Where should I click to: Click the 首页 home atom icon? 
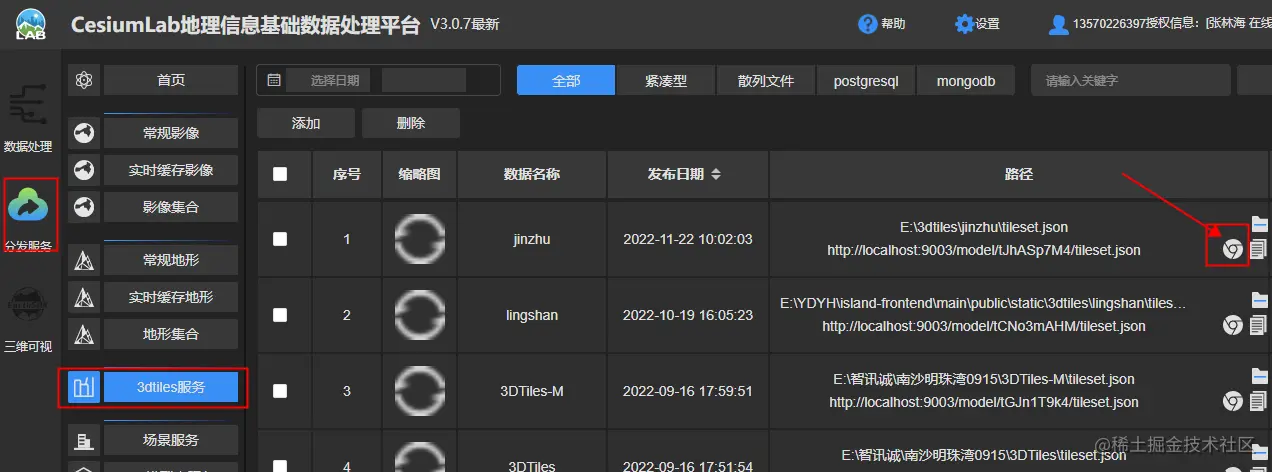point(84,80)
